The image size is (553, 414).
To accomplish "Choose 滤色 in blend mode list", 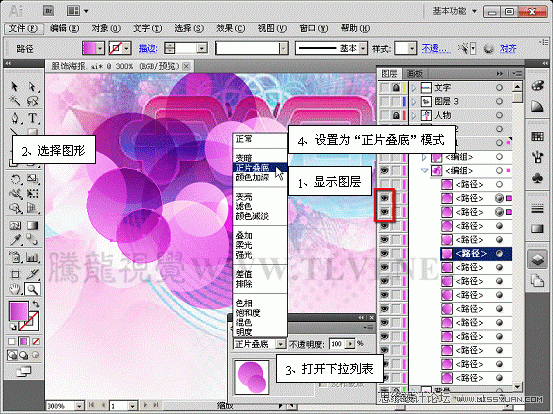I will [x=244, y=206].
